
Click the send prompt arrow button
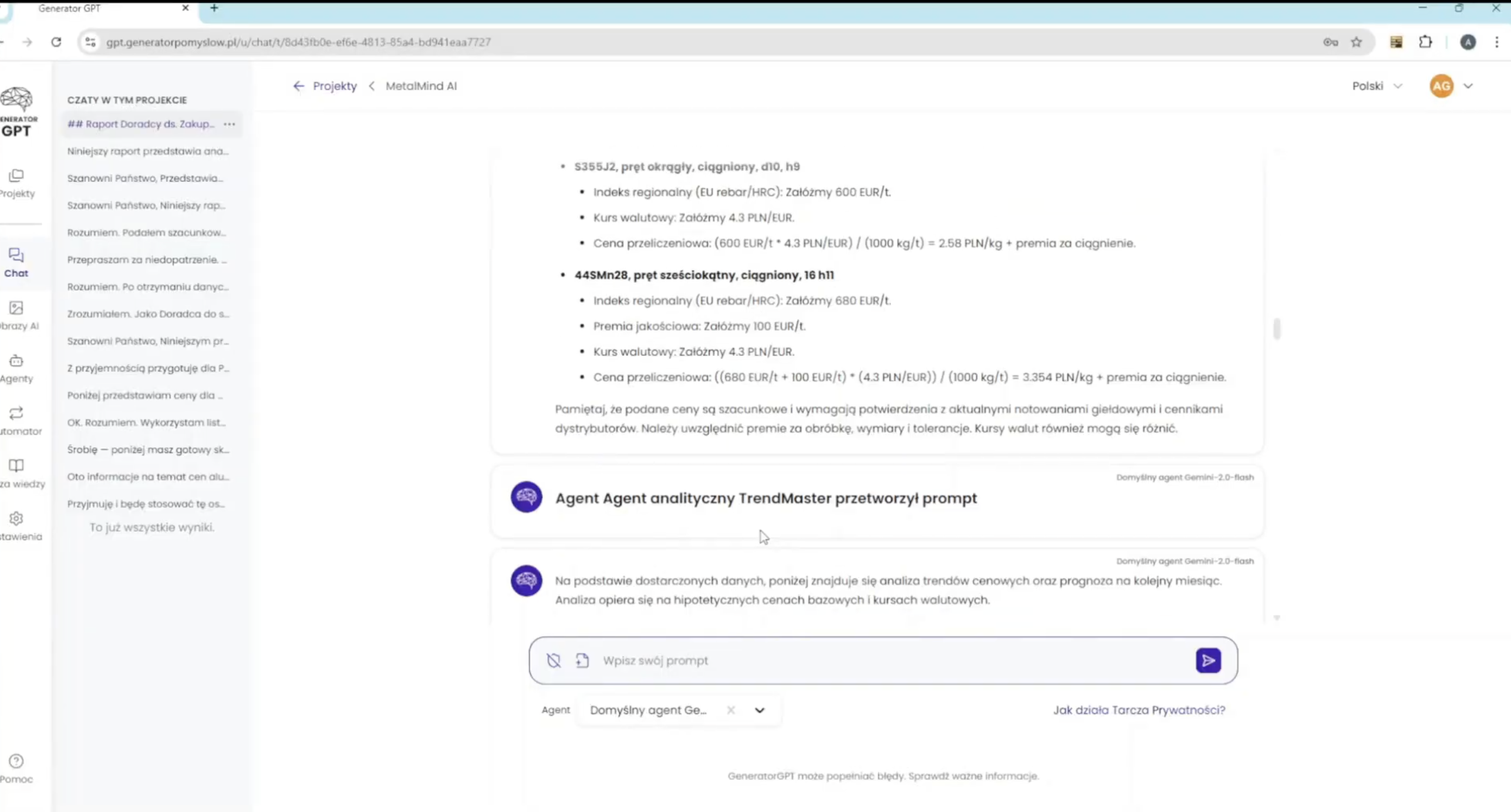click(x=1208, y=661)
